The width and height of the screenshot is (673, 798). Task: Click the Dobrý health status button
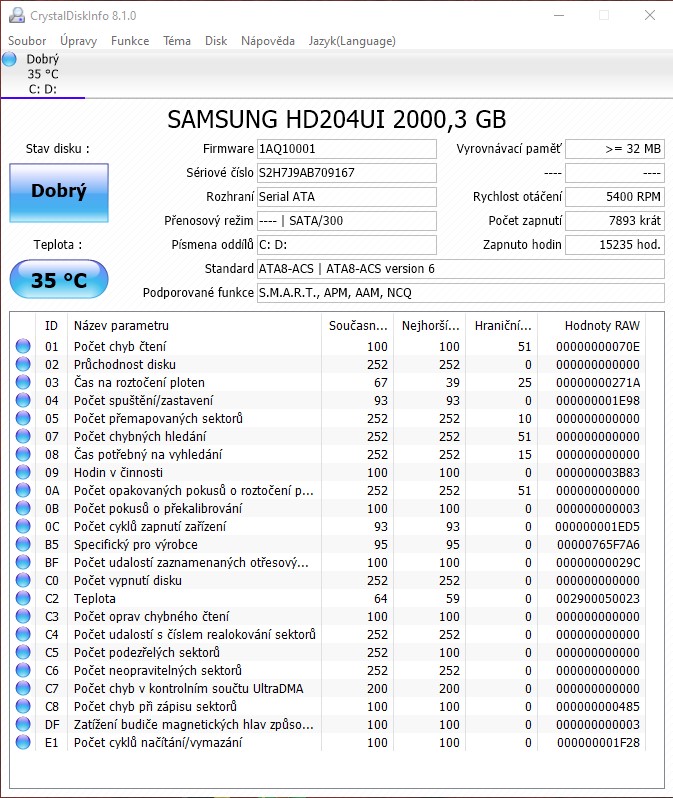(59, 193)
